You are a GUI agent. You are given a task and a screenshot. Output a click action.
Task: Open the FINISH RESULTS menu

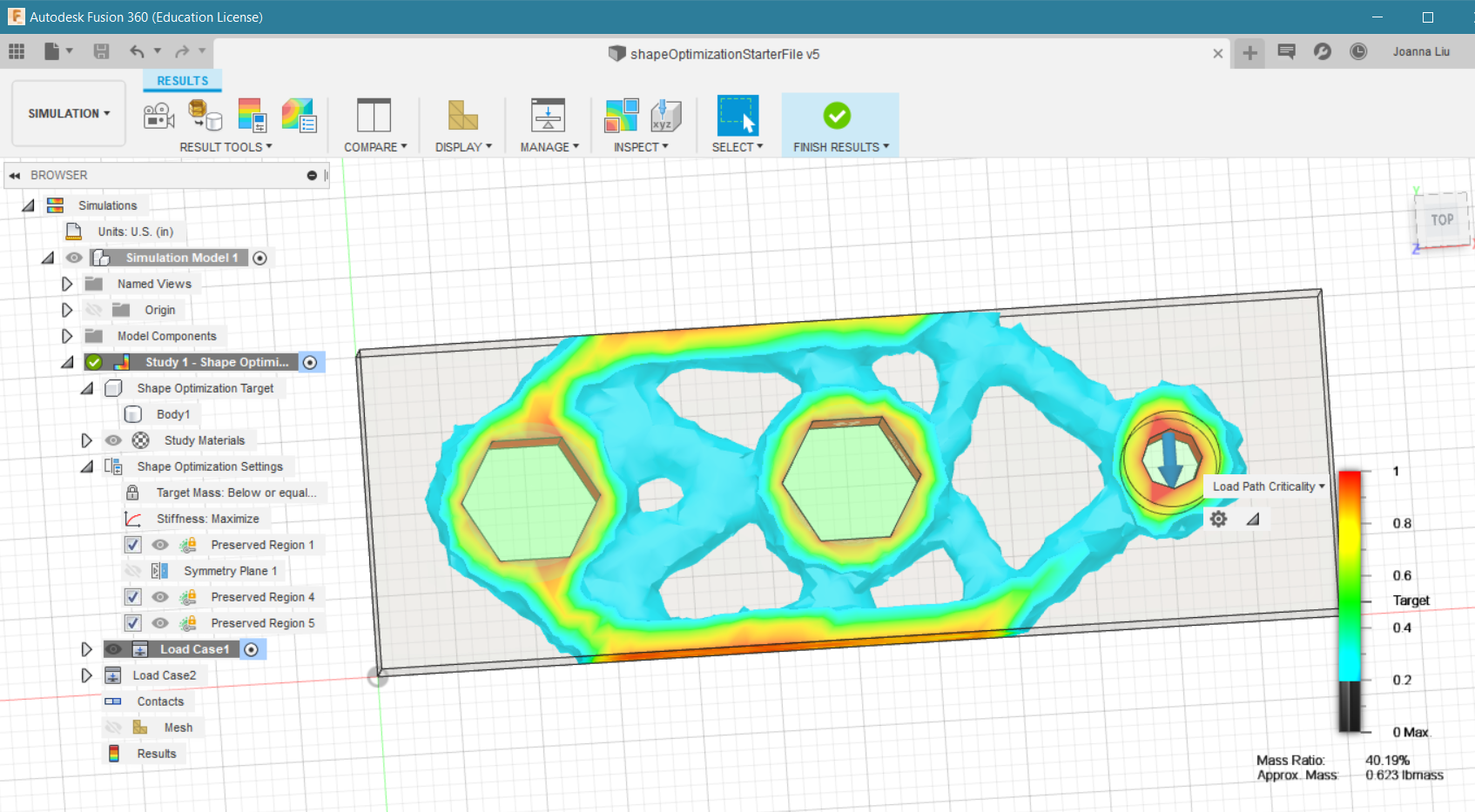point(841,147)
